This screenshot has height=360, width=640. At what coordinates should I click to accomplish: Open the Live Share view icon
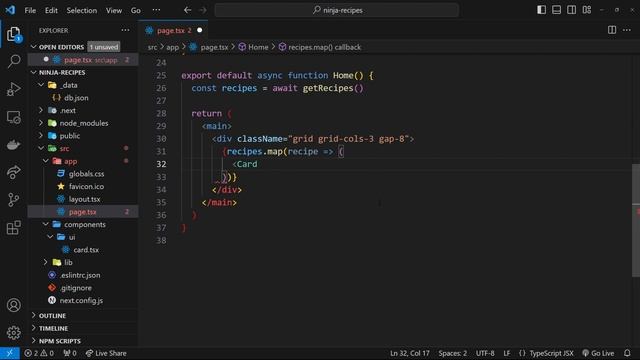coord(13,172)
